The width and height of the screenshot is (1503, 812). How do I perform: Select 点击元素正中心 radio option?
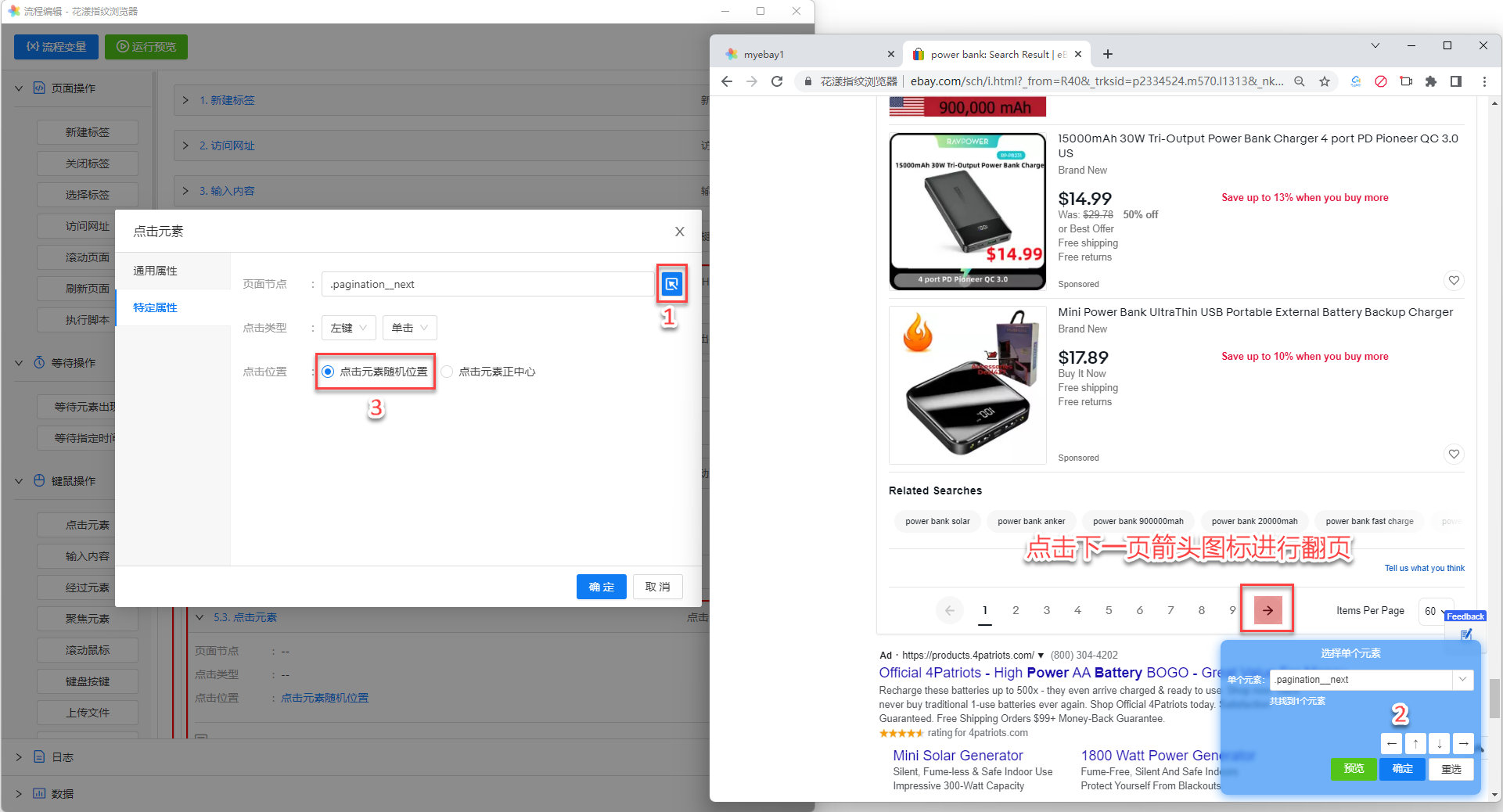click(x=488, y=372)
